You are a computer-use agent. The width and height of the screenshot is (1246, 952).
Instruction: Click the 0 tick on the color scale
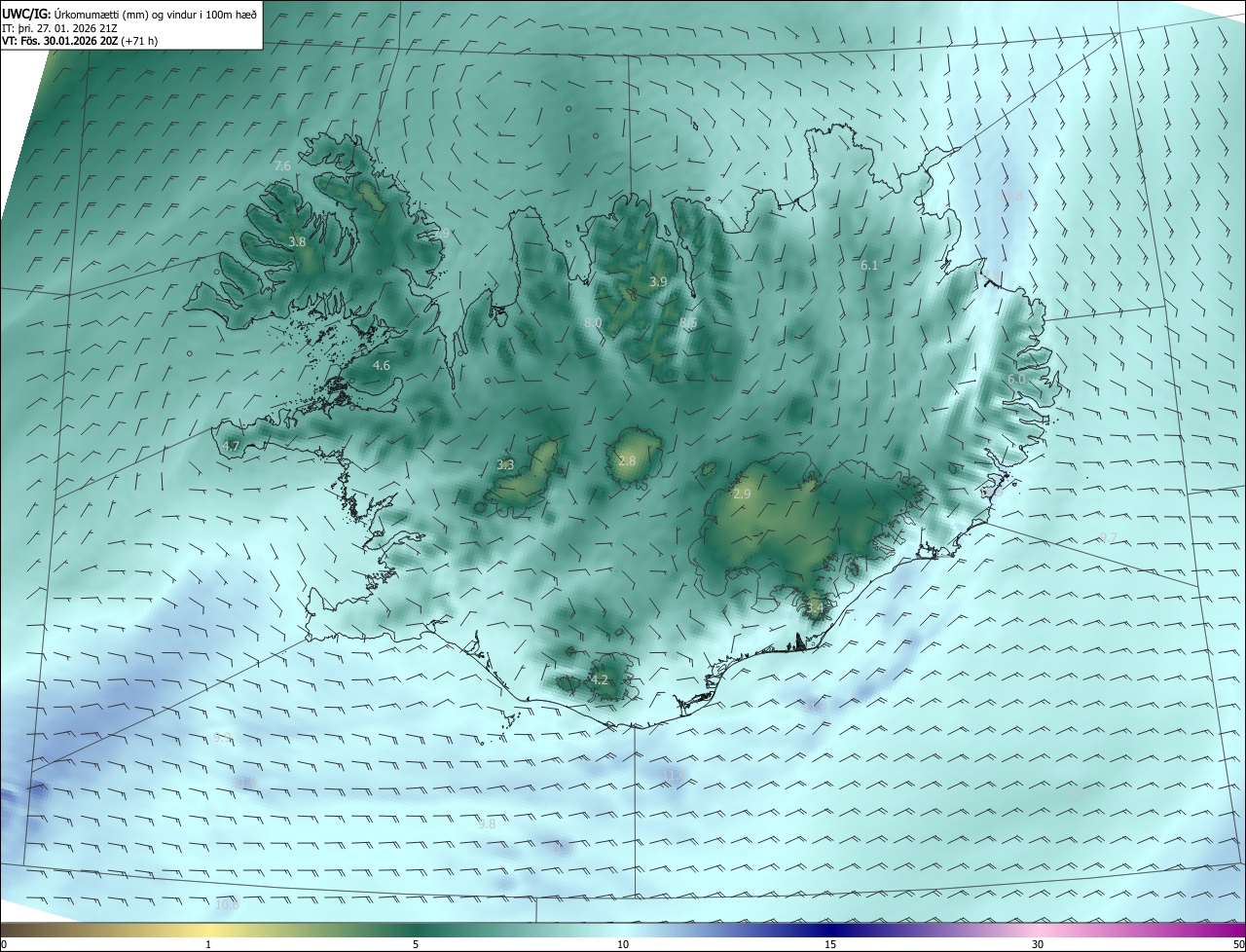(x=3, y=944)
